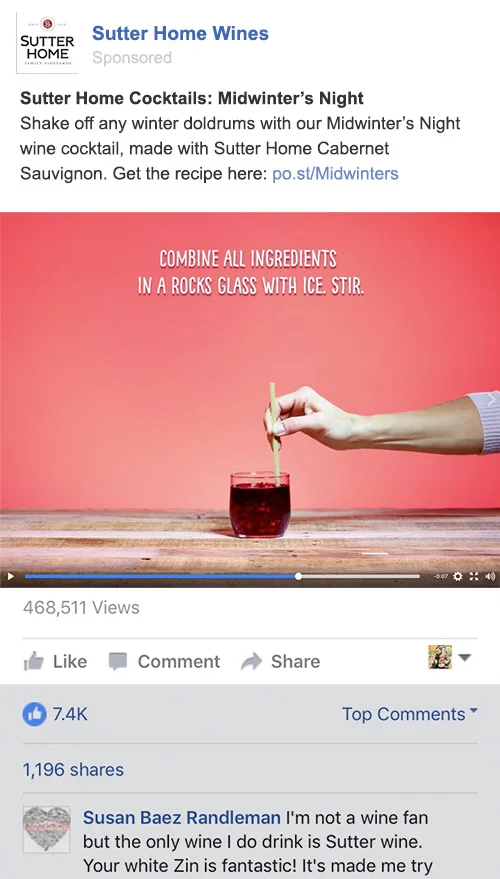This screenshot has height=879, width=500.
Task: Open Susan Baez Randleman's profile
Action: coord(182,817)
